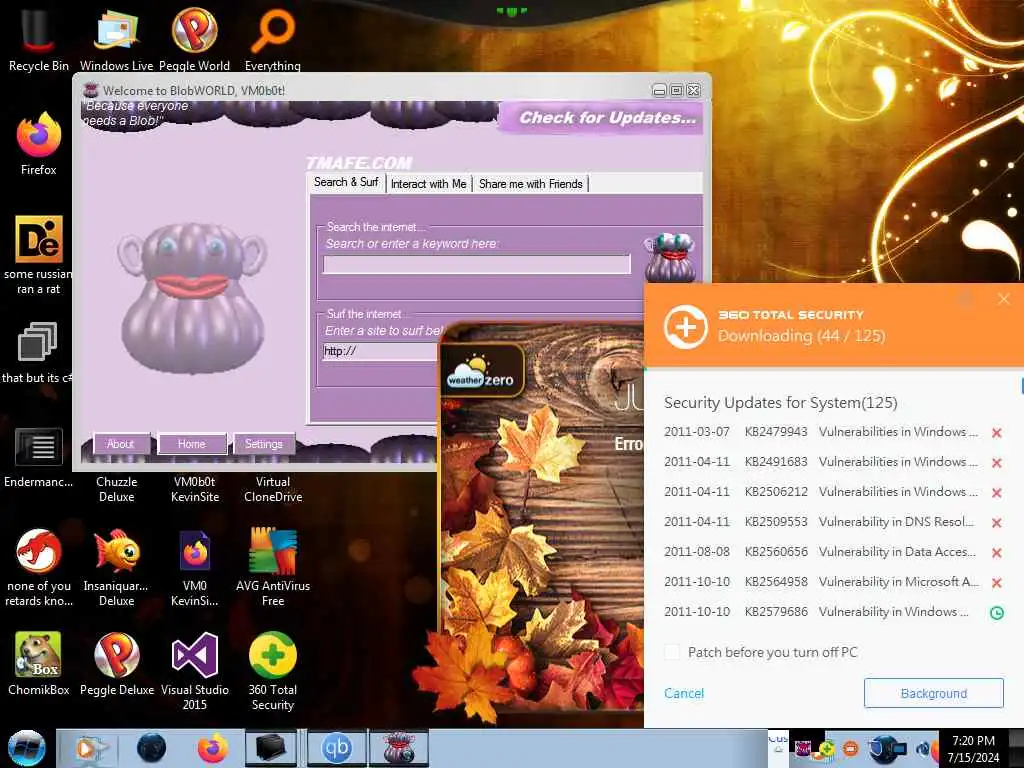This screenshot has width=1024, height=768.
Task: Click red X beside KB2479943 update
Action: click(997, 432)
